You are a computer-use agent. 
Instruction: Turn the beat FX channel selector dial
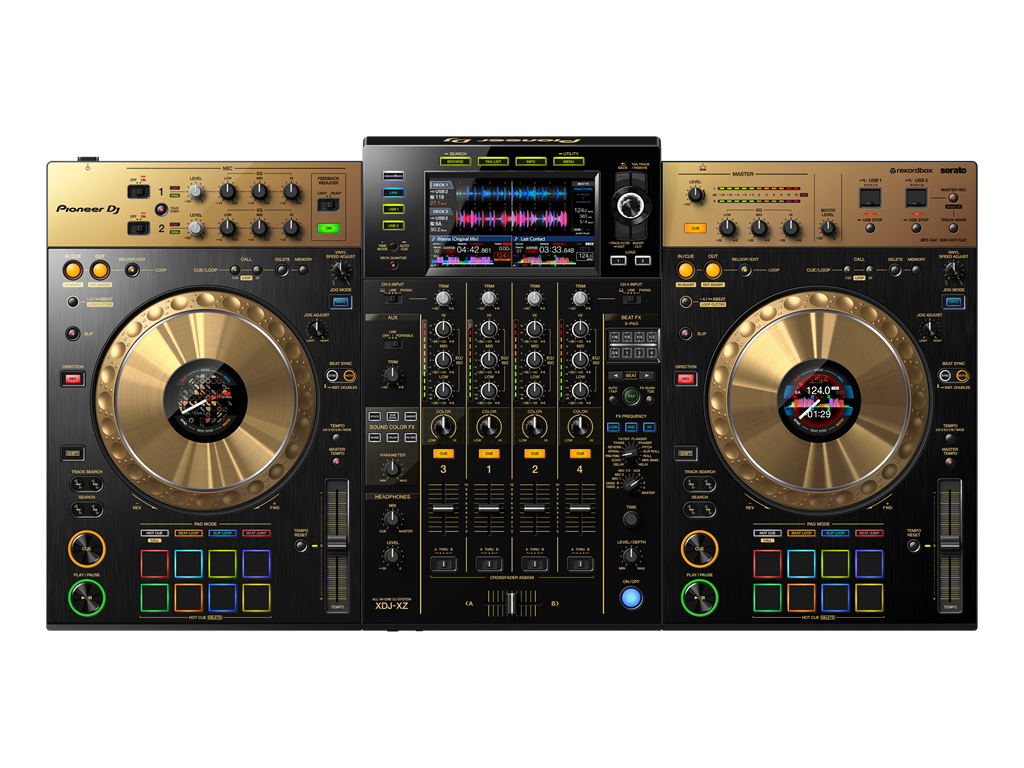pos(630,483)
